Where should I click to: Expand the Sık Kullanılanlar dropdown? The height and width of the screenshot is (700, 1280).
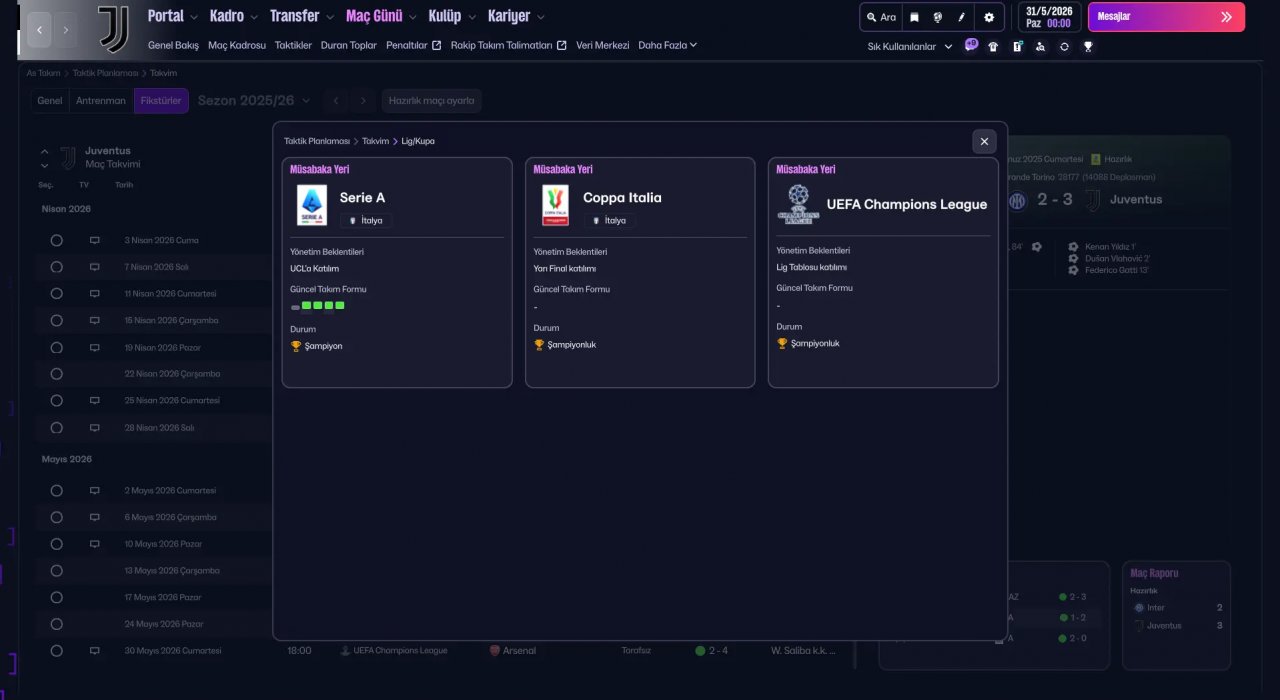pyautogui.click(x=910, y=46)
